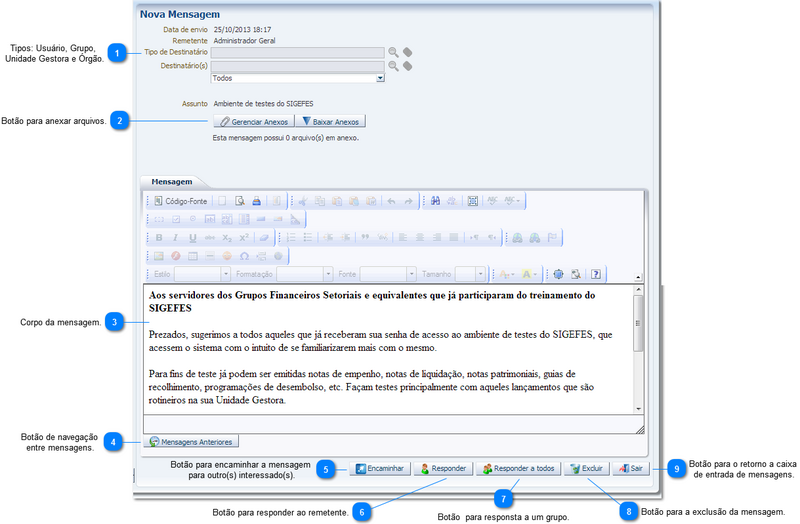The image size is (800, 524).
Task: Click the Block Quote icon
Action: 365,238
